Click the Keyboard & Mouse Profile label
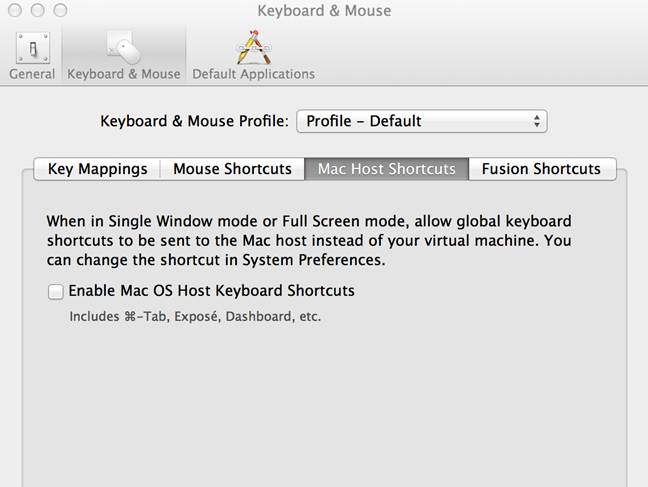This screenshot has height=487, width=648. coord(194,122)
